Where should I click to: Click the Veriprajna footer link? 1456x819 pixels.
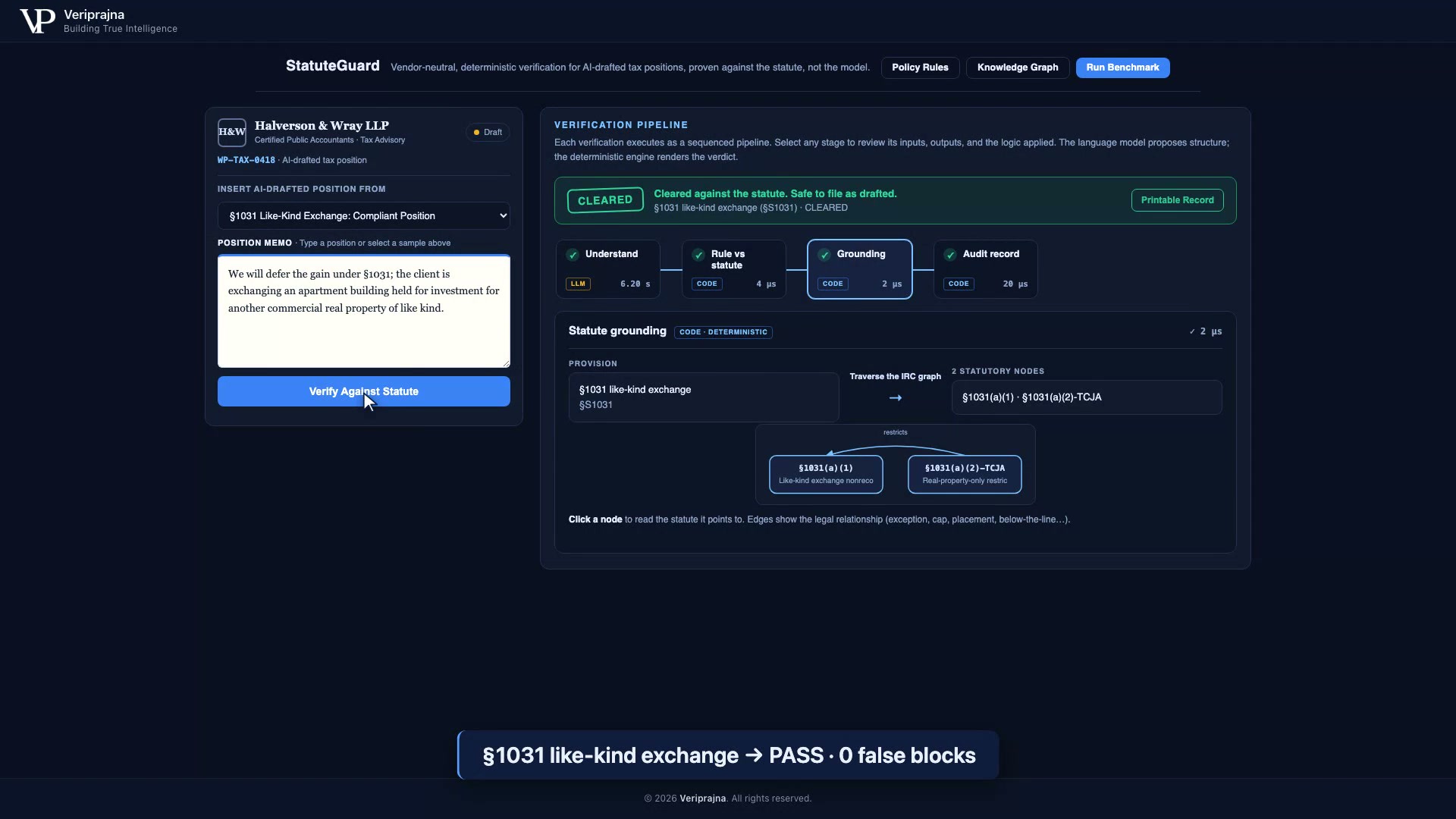[x=702, y=799]
